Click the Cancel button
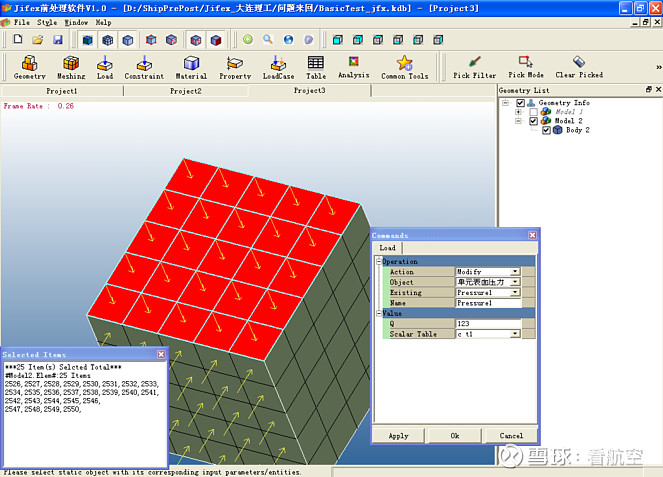This screenshot has width=663, height=477. tap(511, 436)
